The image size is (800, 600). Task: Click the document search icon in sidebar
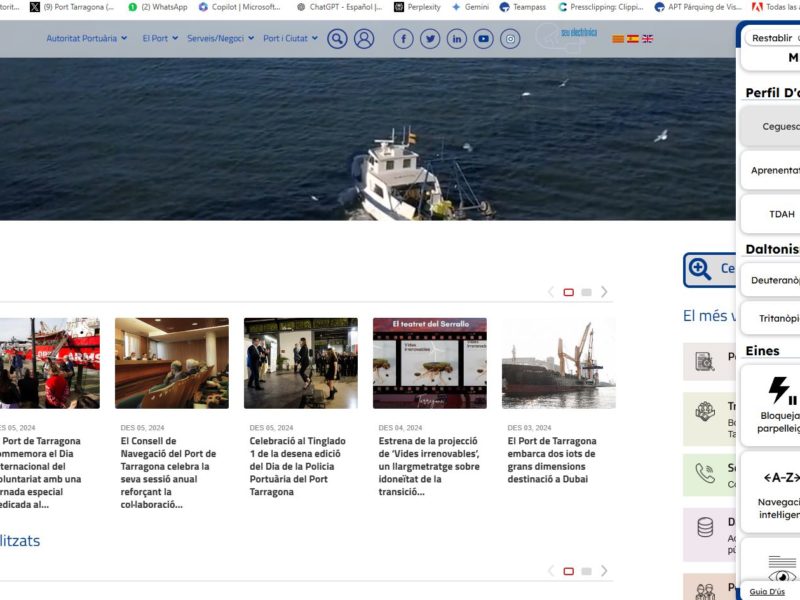705,361
